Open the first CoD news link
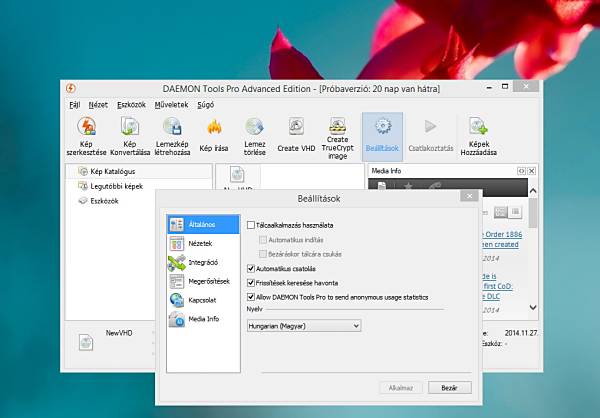Image resolution: width=600 pixels, height=418 pixels. [x=497, y=286]
